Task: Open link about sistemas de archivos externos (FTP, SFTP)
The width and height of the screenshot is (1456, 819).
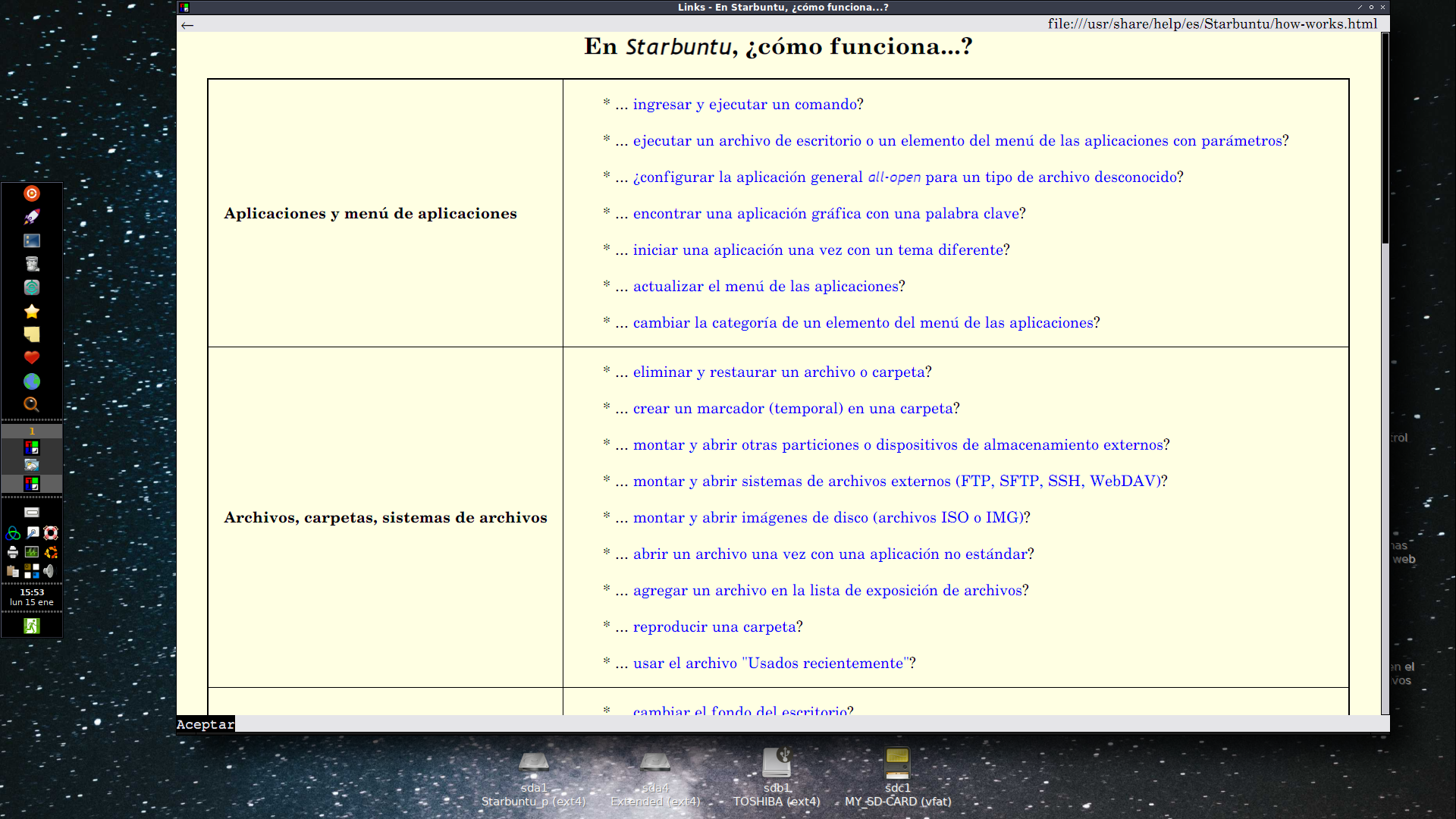Action: [897, 482]
